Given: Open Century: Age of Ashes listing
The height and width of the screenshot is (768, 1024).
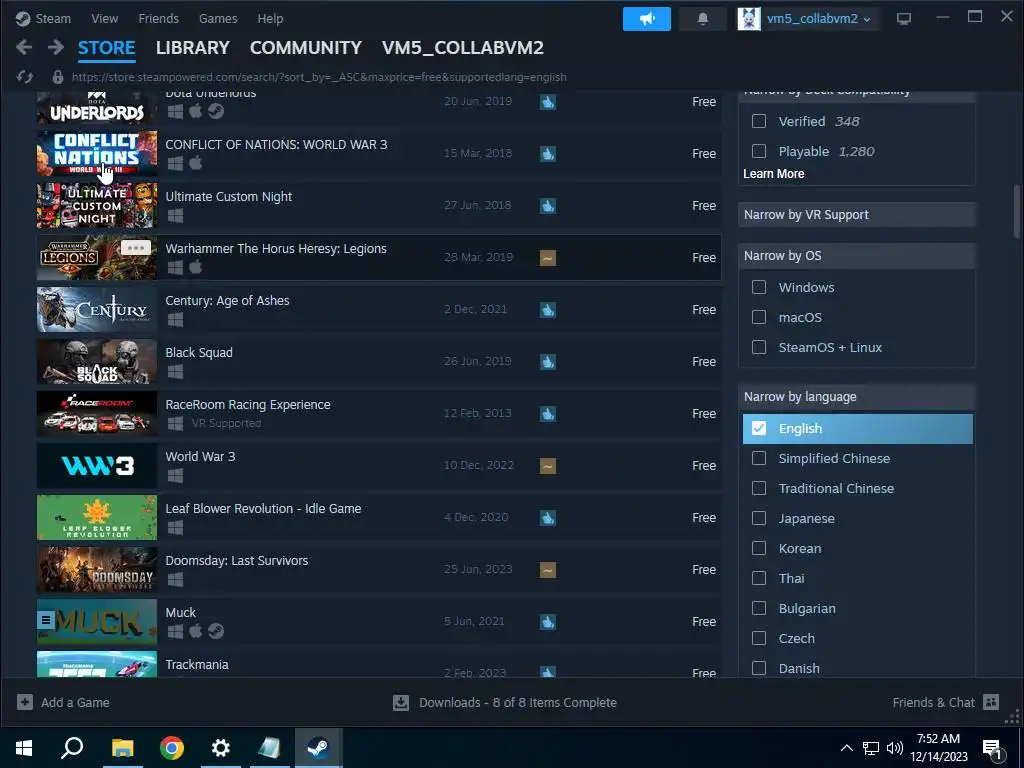Looking at the screenshot, I should (x=379, y=309).
